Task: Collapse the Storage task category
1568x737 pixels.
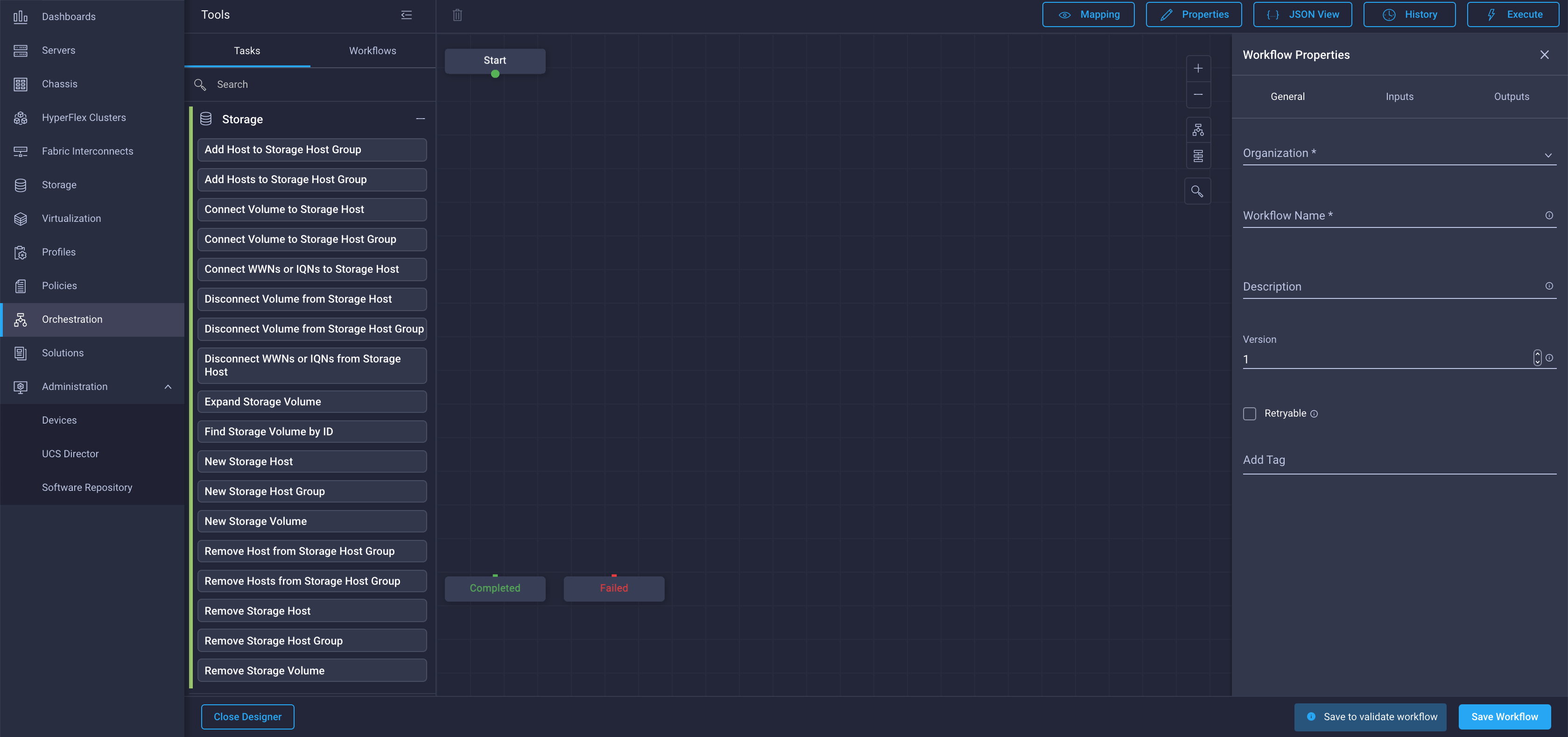Action: [420, 119]
